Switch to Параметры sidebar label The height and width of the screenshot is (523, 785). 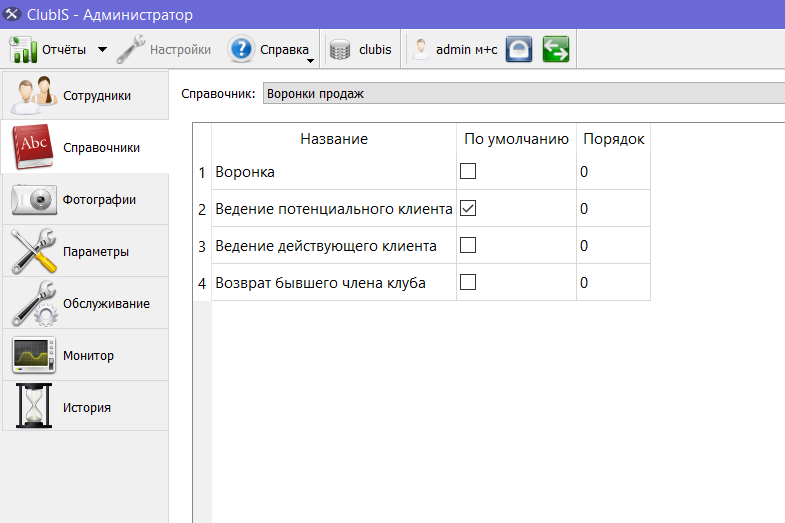[96, 252]
